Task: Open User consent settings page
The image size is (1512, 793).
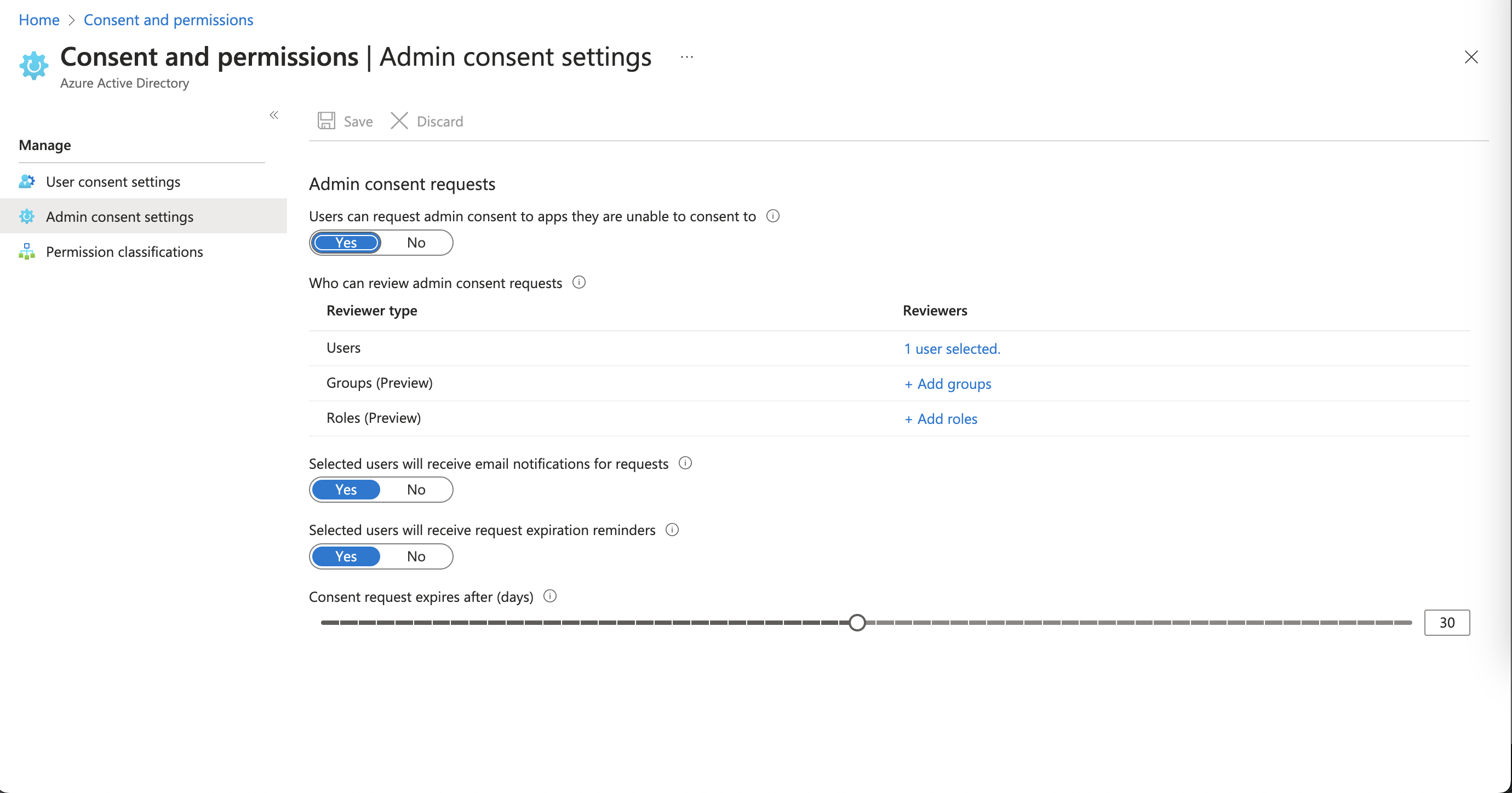Action: (x=143, y=181)
